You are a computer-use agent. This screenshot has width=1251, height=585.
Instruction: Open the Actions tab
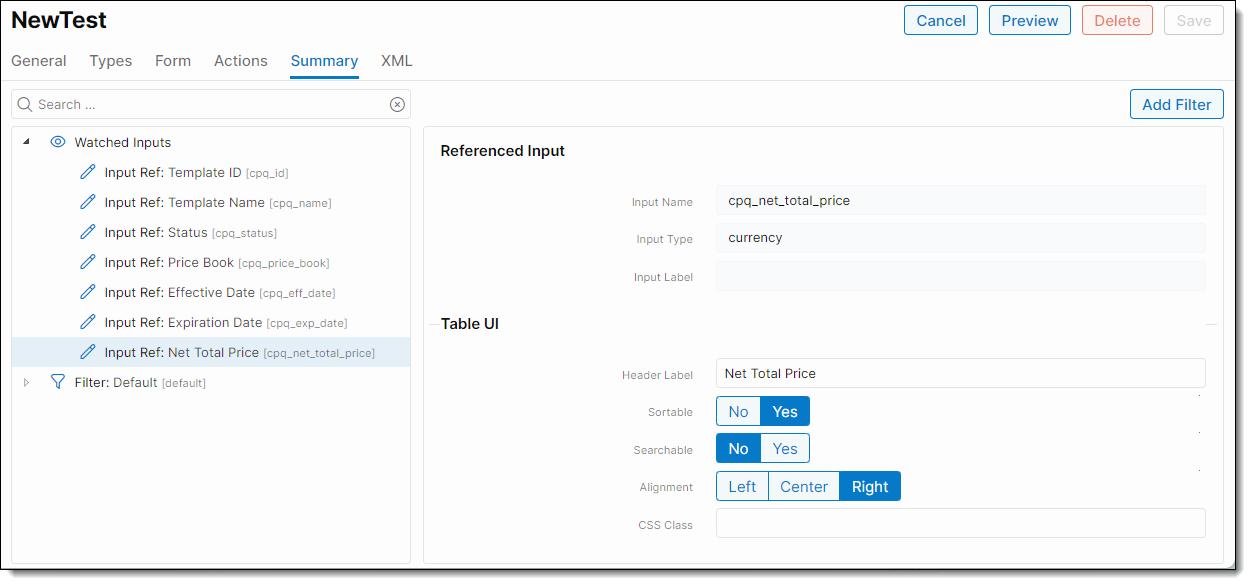[241, 61]
